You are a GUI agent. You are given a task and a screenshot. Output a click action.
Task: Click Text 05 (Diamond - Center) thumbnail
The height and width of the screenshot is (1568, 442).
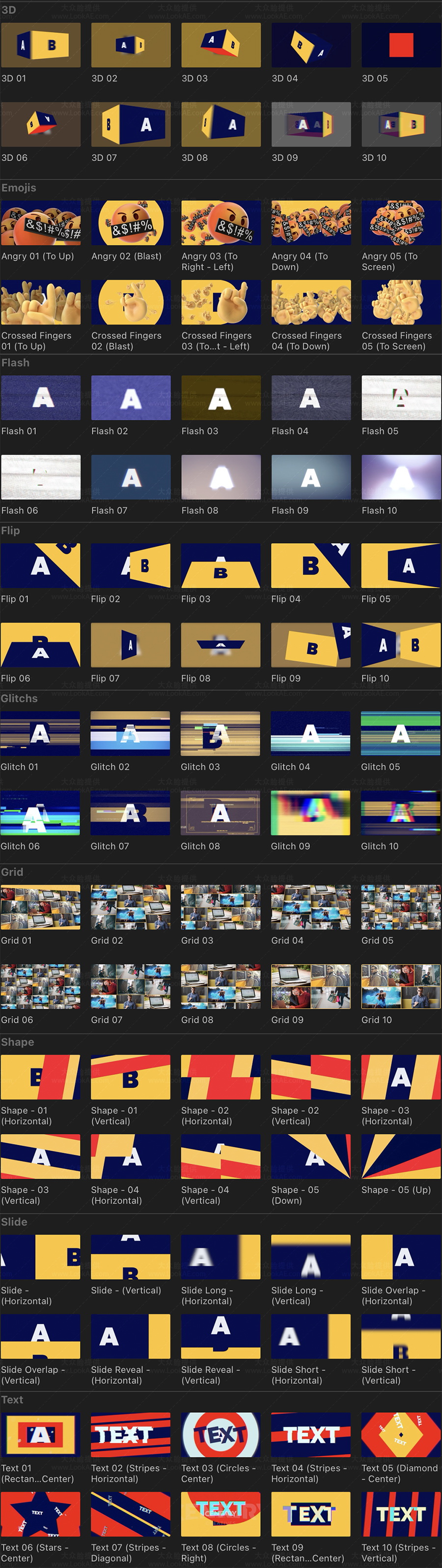click(x=401, y=1435)
